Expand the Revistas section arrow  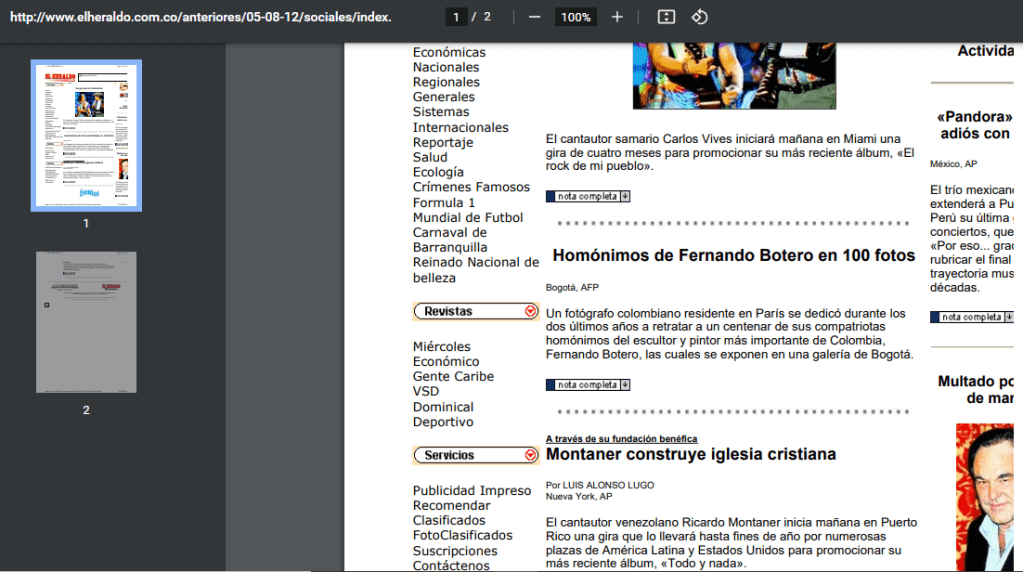531,312
